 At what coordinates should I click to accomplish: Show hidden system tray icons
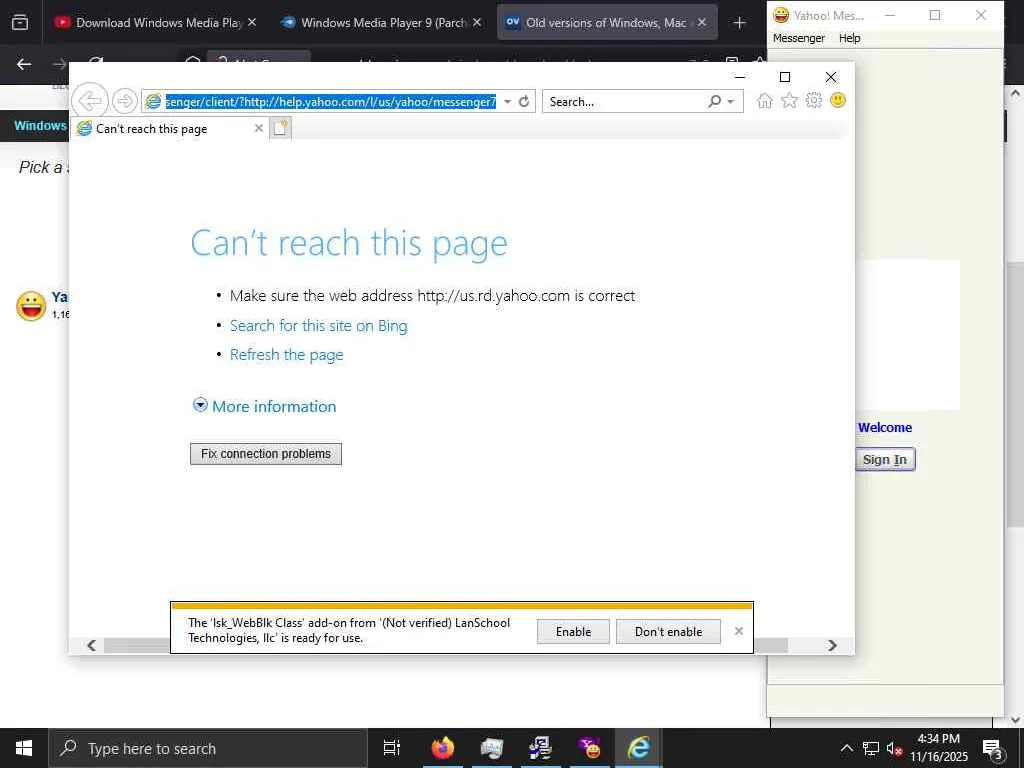846,748
